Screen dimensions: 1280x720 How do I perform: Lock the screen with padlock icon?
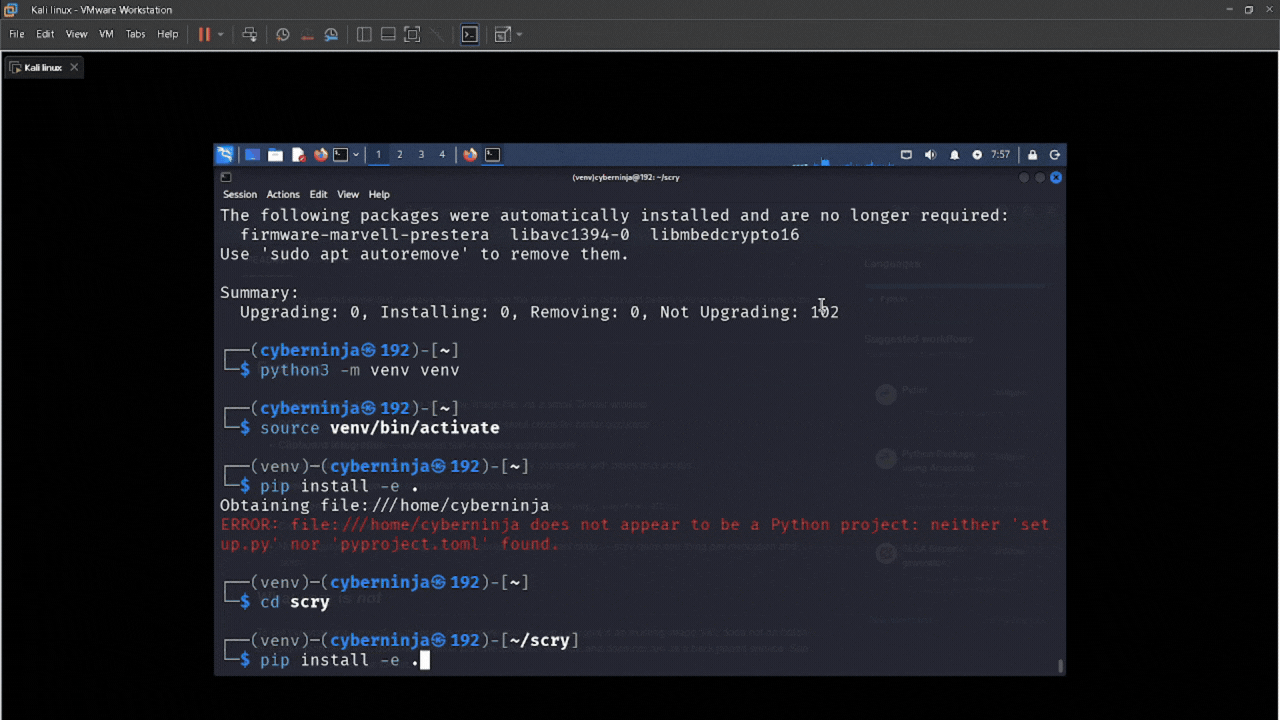1032,155
